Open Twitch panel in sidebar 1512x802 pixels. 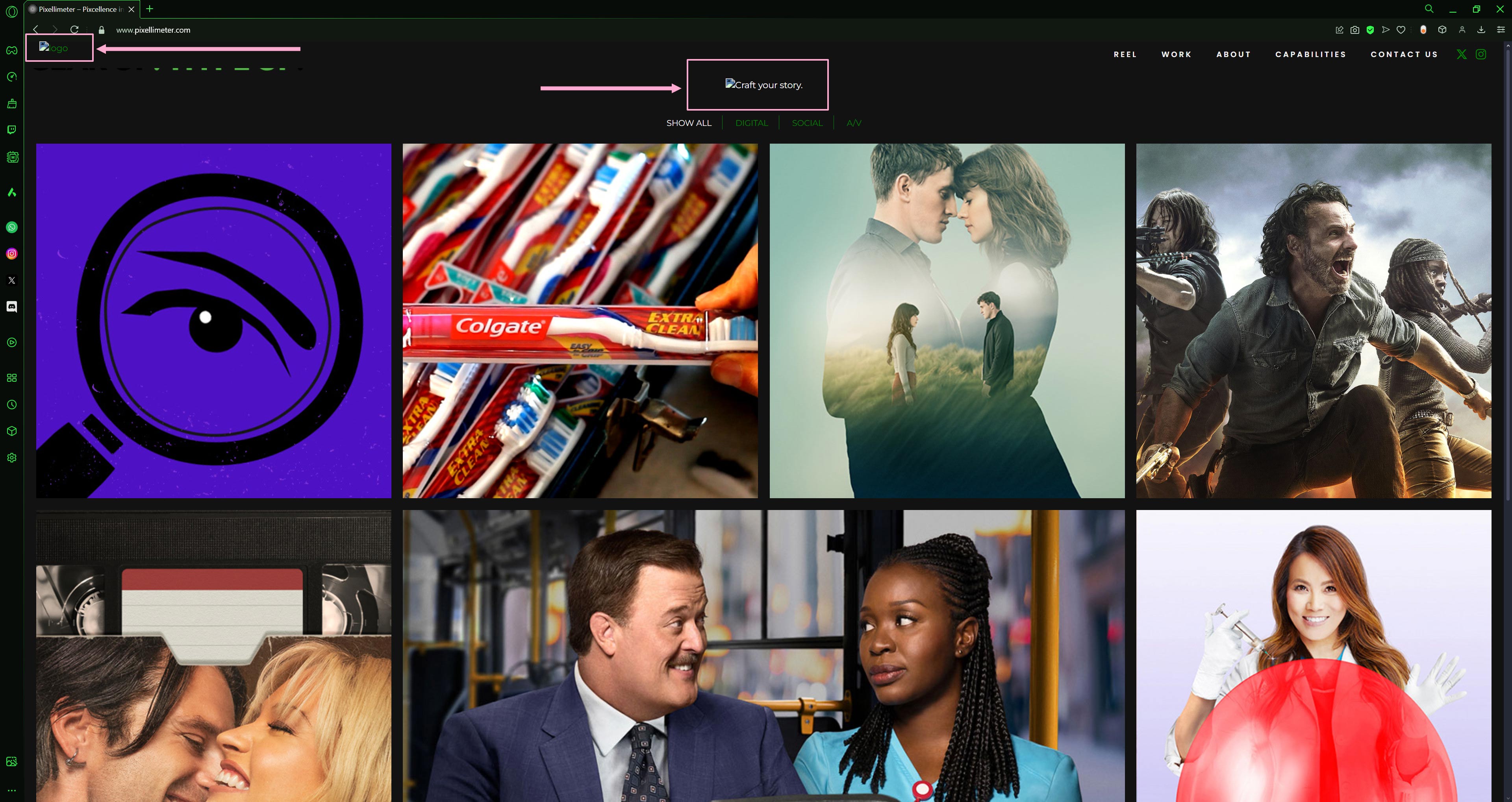point(12,129)
